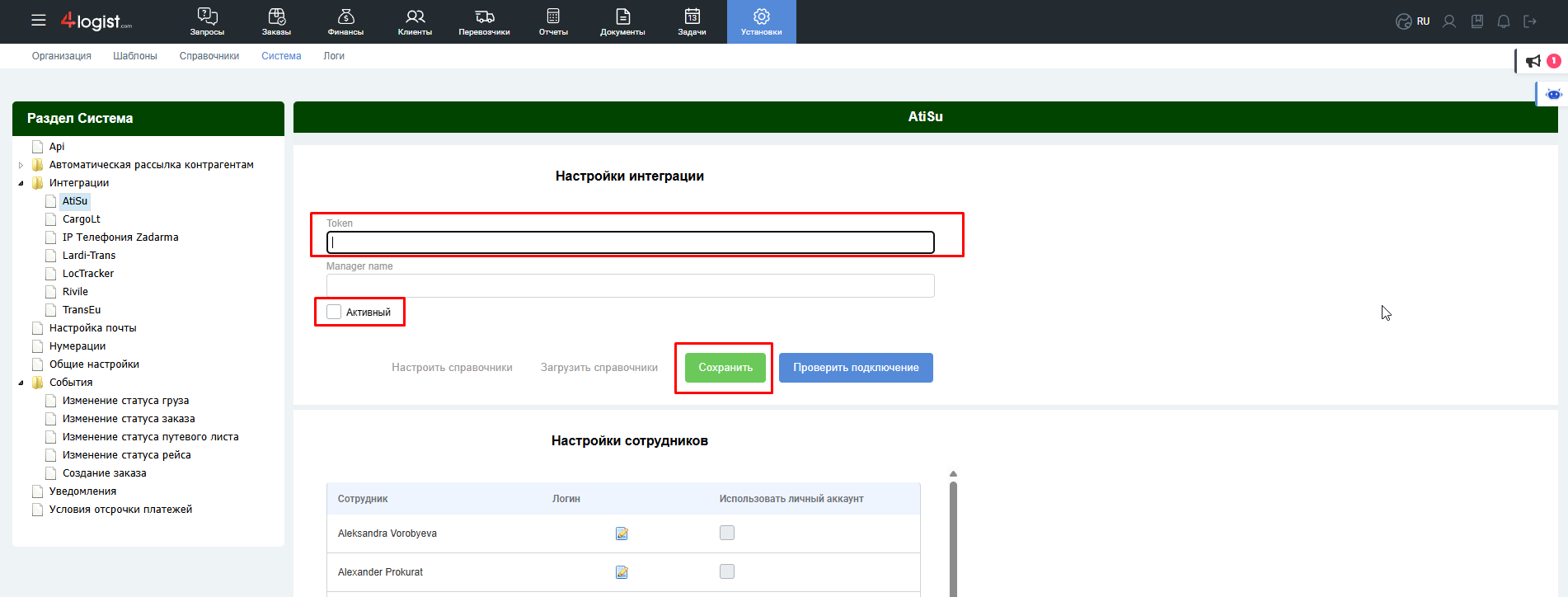Open the notifications bell
The width and height of the screenshot is (1568, 597).
[1504, 21]
